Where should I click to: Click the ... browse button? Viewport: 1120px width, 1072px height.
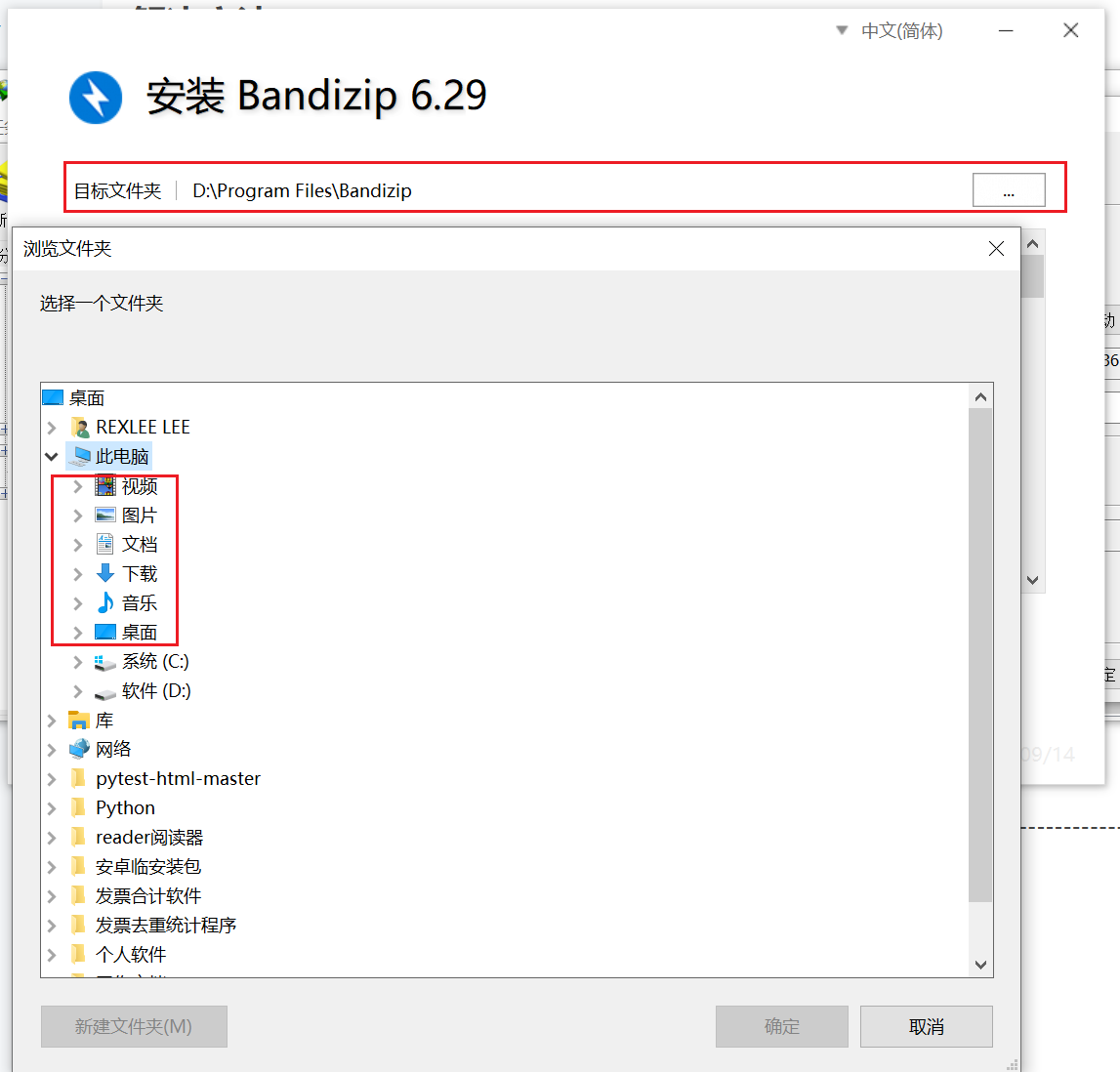[1009, 190]
